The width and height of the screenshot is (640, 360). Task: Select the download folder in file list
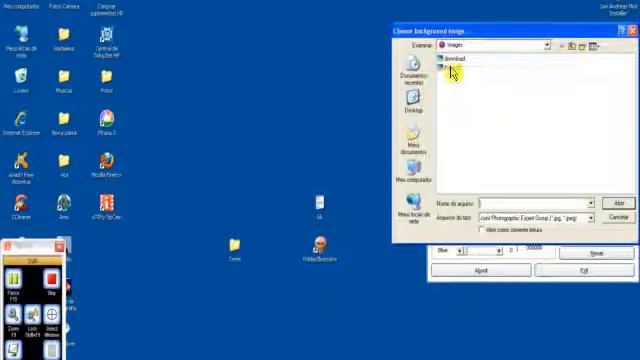(451, 58)
